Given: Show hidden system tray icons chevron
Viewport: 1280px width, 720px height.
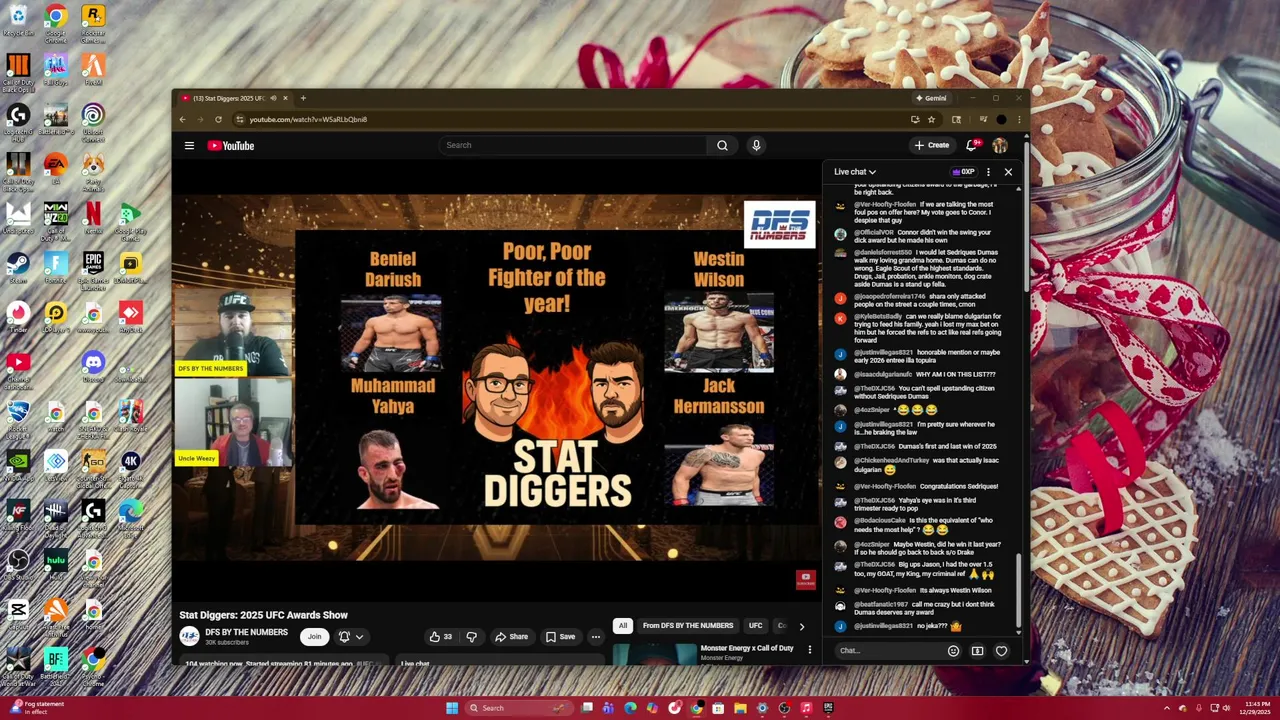Looking at the screenshot, I should point(1167,708).
